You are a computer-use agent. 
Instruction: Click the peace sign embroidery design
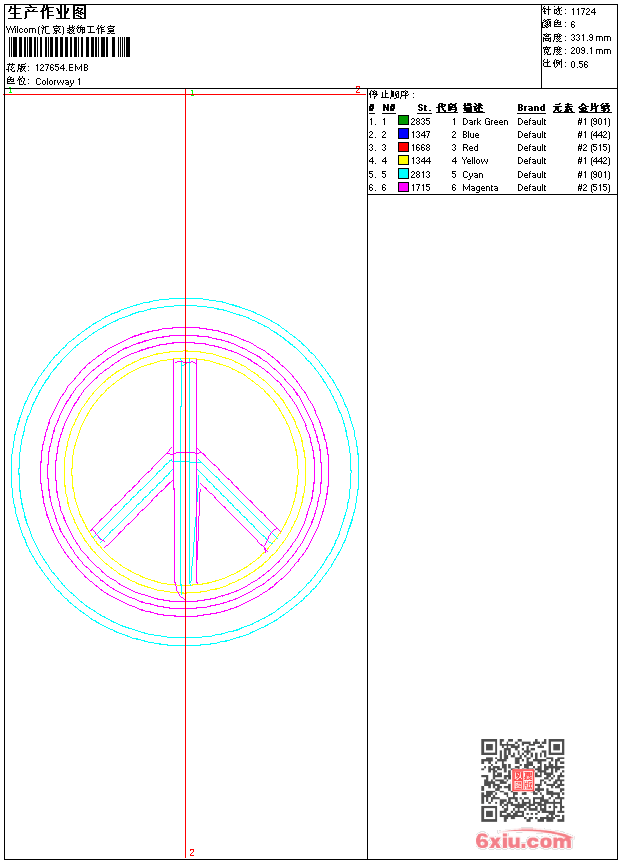coord(185,472)
